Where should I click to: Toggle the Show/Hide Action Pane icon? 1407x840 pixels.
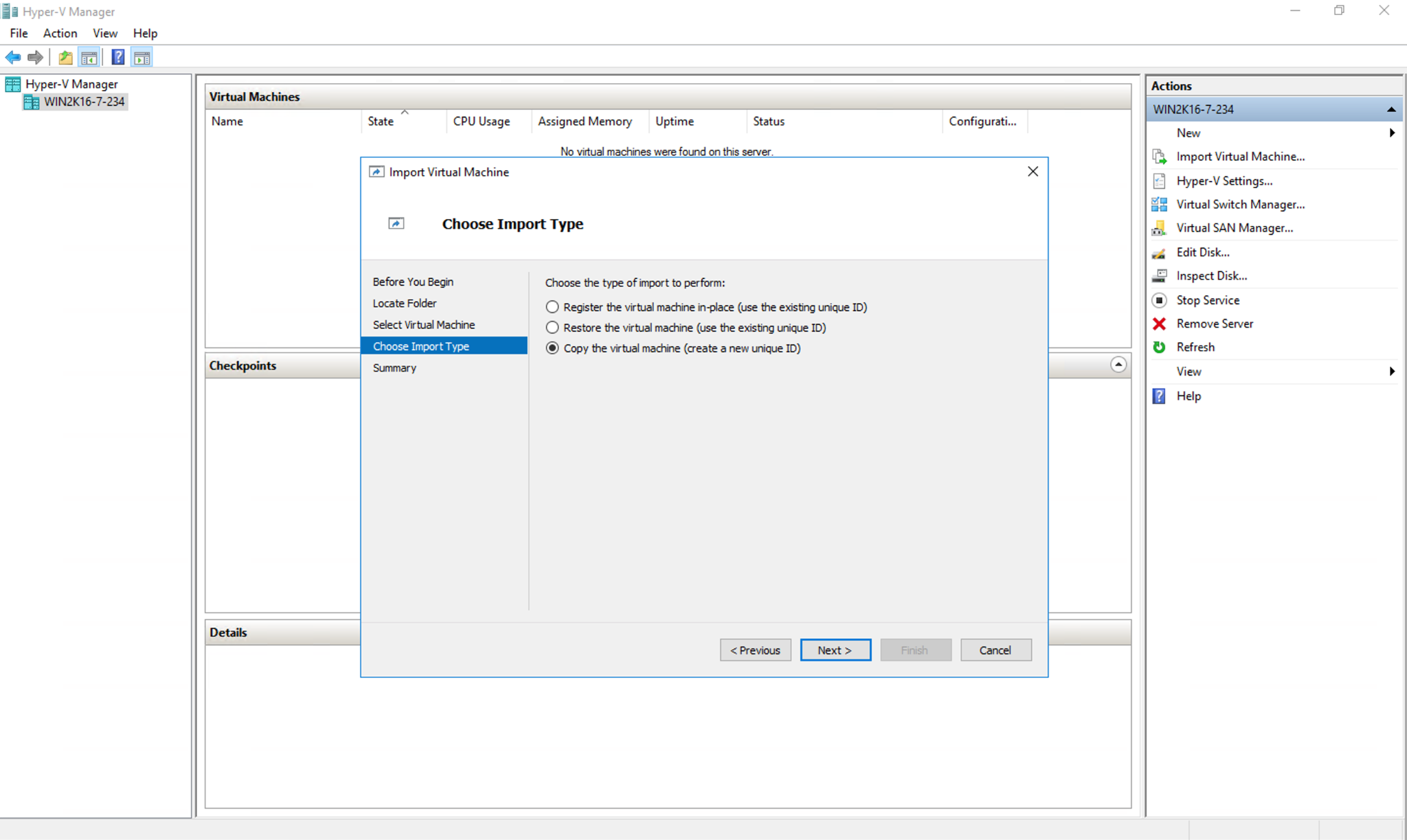[x=142, y=58]
